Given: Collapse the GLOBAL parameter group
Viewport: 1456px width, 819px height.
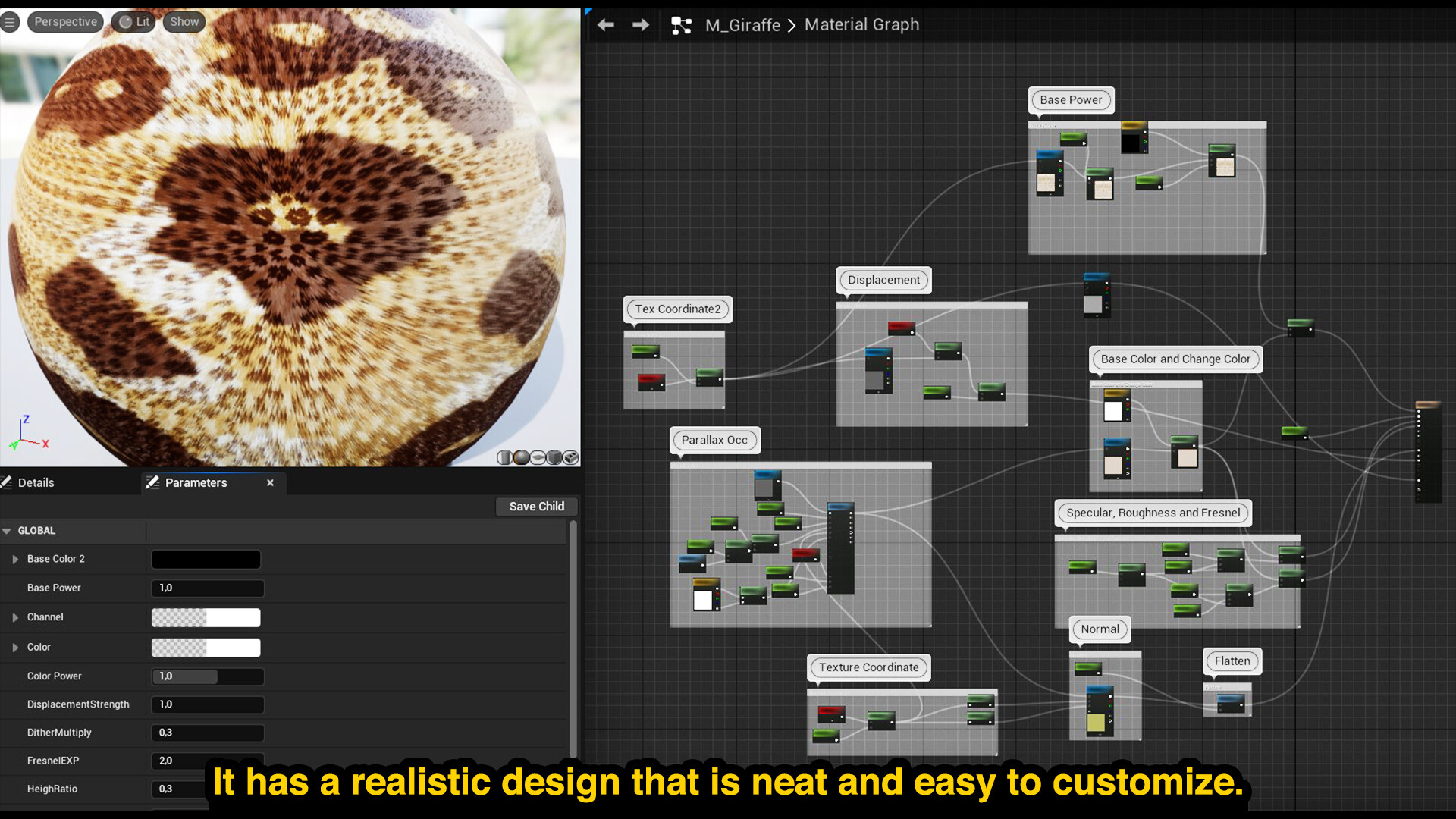Looking at the screenshot, I should click(8, 530).
